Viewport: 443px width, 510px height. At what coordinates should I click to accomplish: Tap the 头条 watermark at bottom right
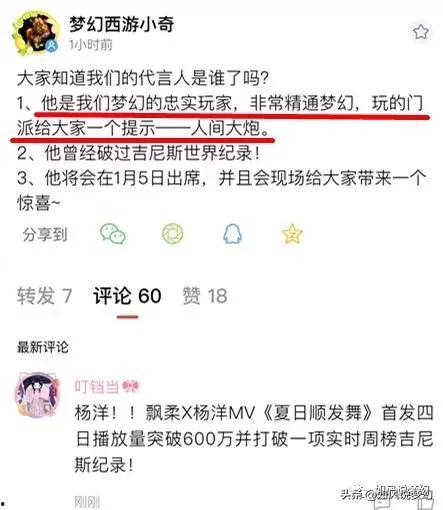(386, 494)
